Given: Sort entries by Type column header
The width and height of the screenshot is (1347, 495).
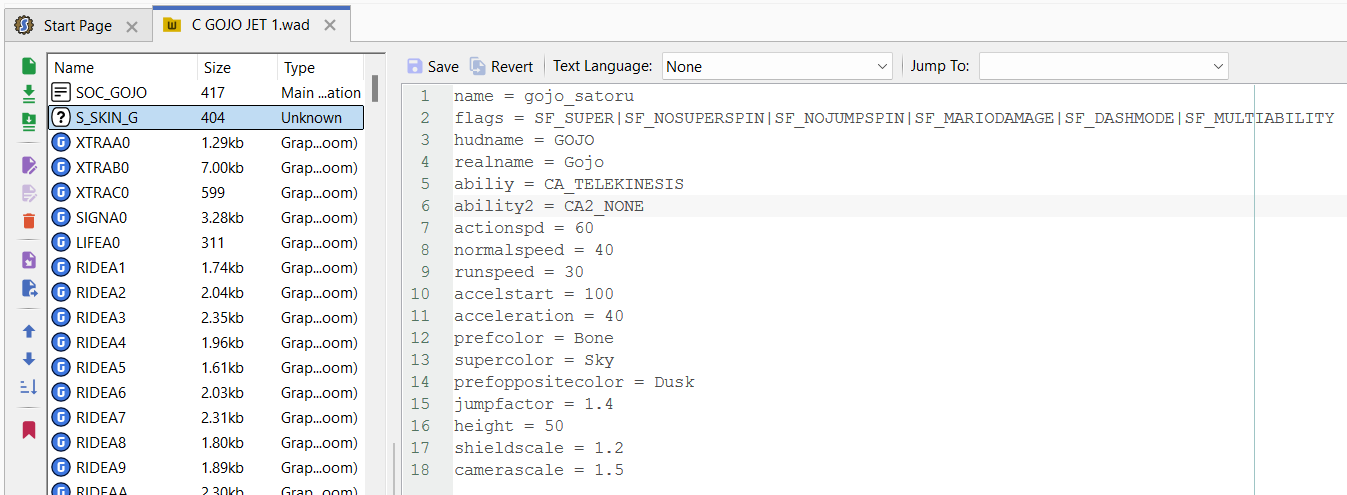Looking at the screenshot, I should pos(321,67).
